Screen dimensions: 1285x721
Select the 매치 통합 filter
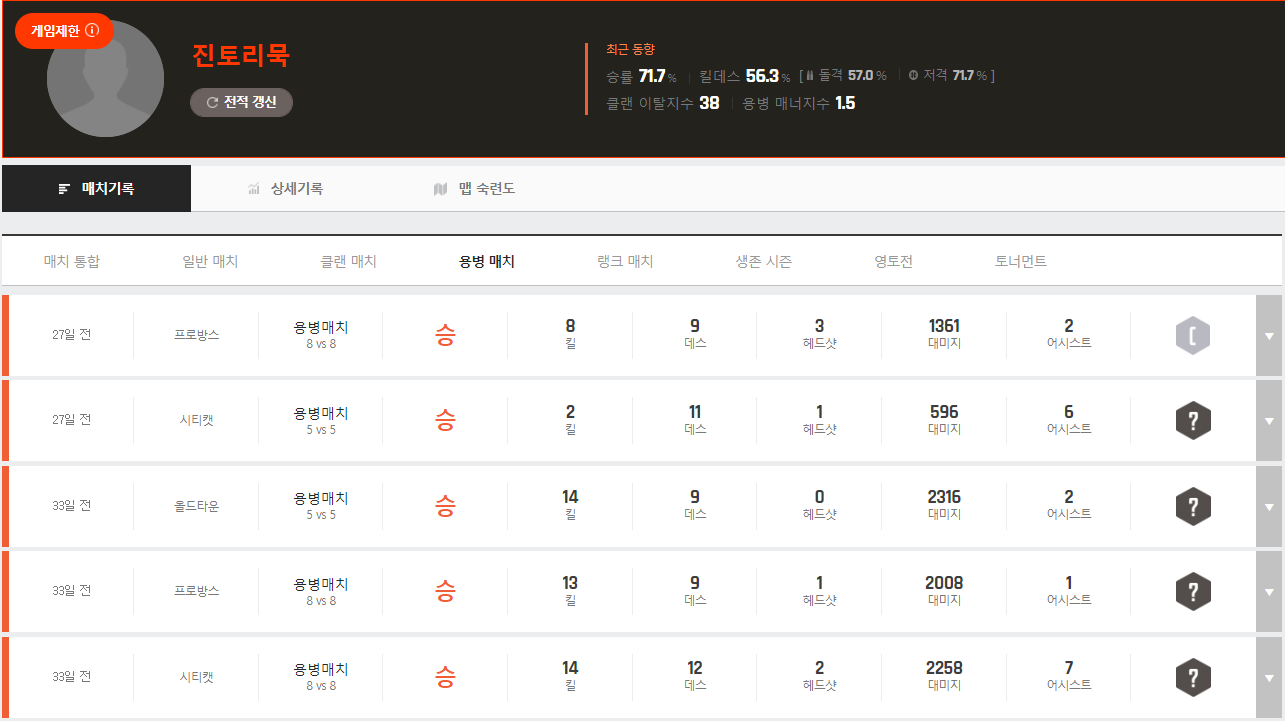click(72, 261)
